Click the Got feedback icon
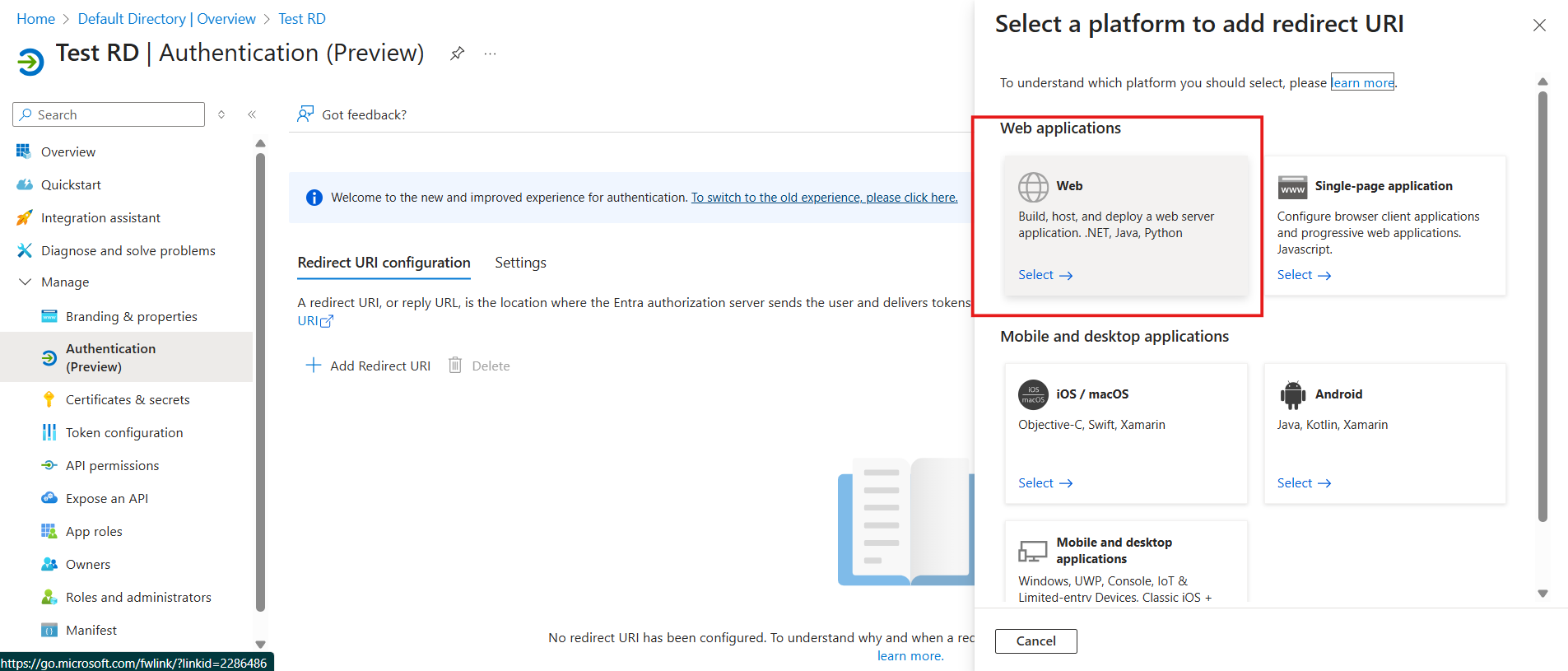The height and width of the screenshot is (671, 1568). pos(305,114)
